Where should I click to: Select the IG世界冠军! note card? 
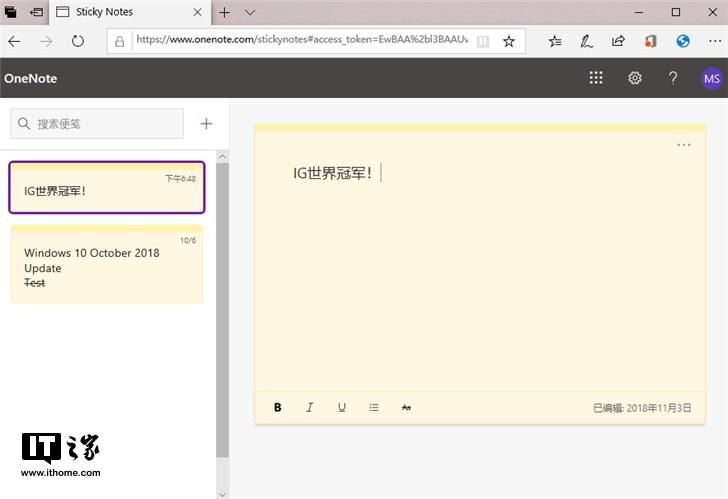click(x=107, y=188)
